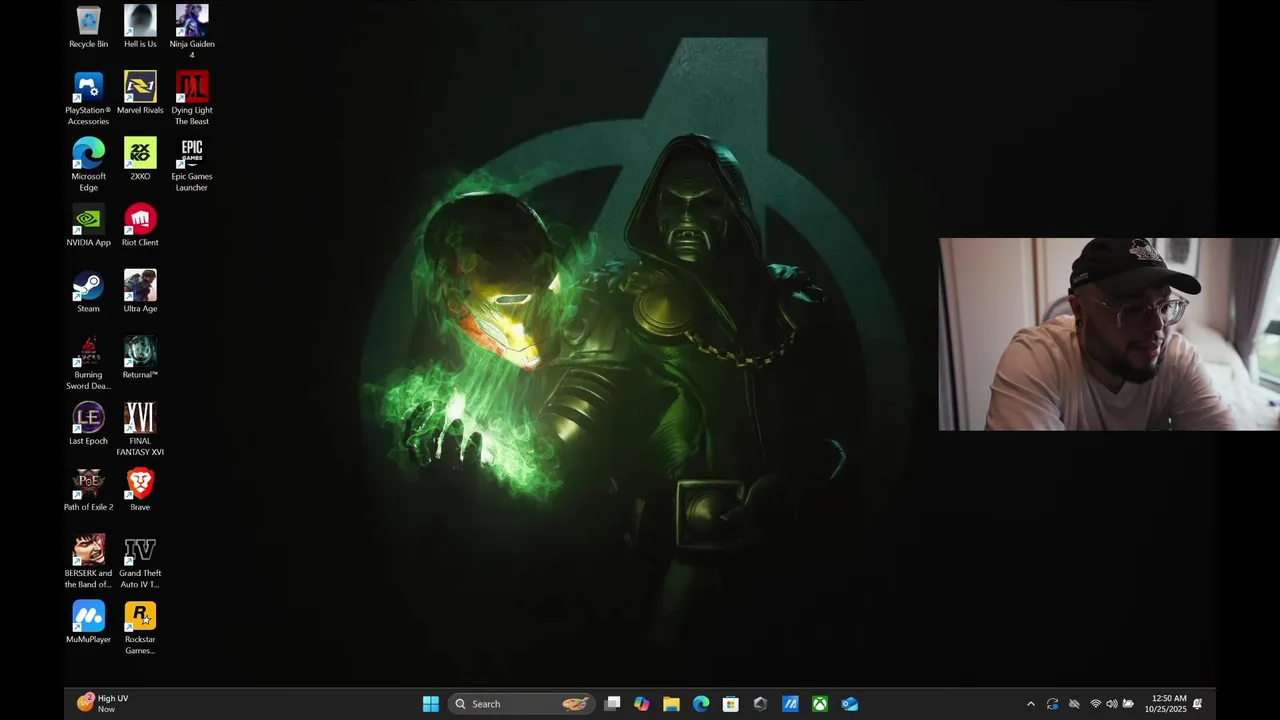
Task: Select the Last Epoch shortcut
Action: point(88,423)
